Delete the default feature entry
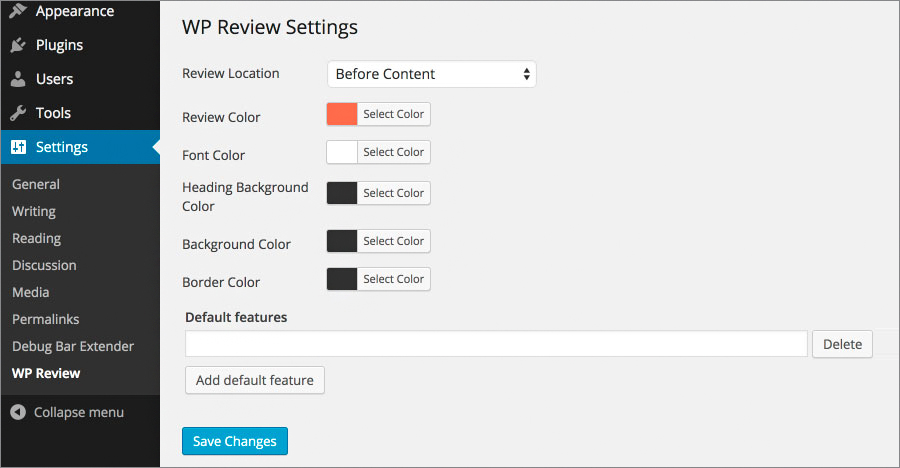Screen dimensions: 900x468 coord(842,344)
